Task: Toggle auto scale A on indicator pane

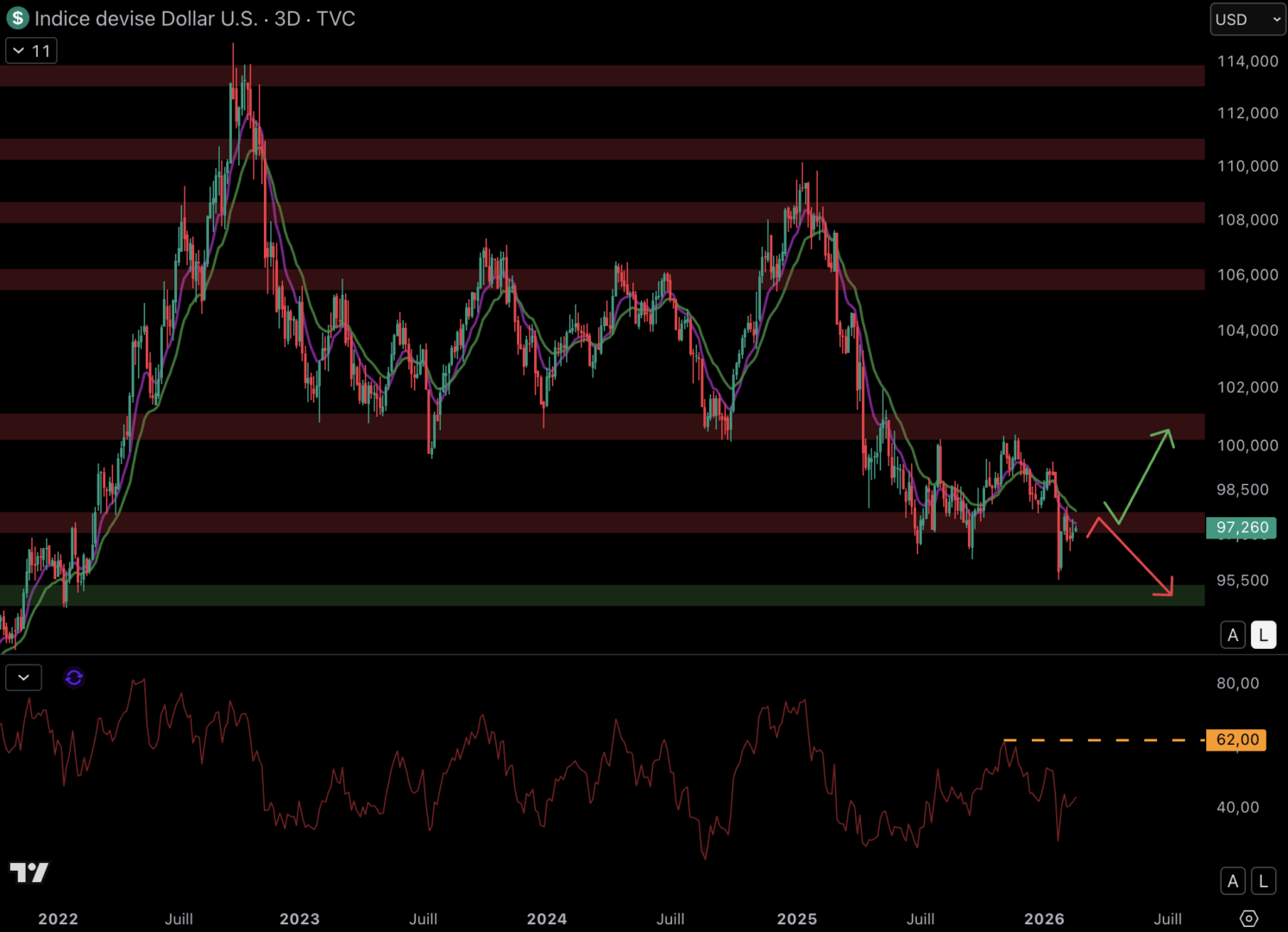Action: (1233, 881)
